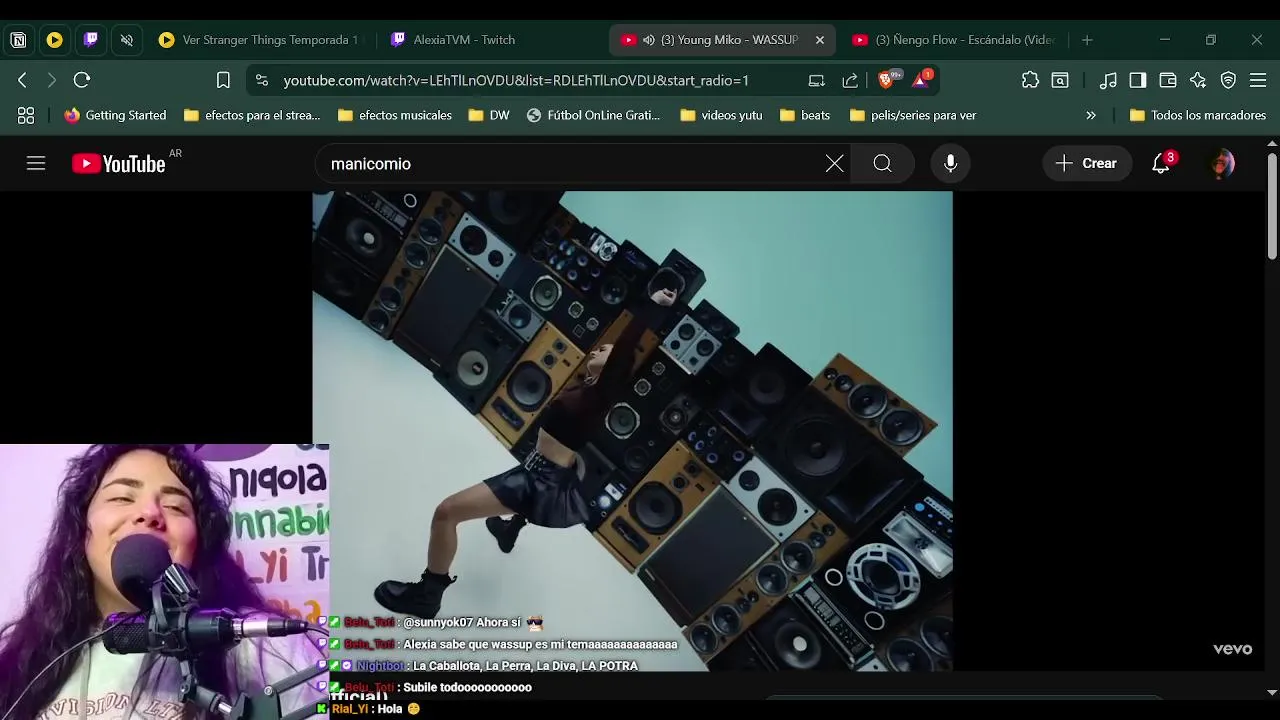Click the page vertical scrollbar

coord(1272,207)
